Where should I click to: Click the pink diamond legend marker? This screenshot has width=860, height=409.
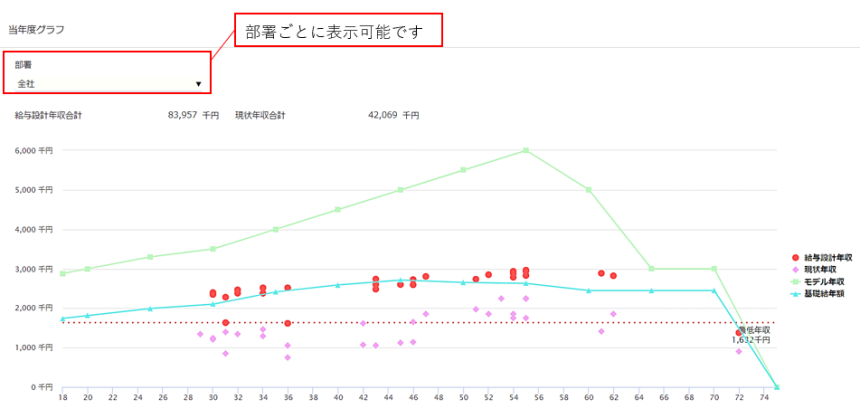click(795, 270)
